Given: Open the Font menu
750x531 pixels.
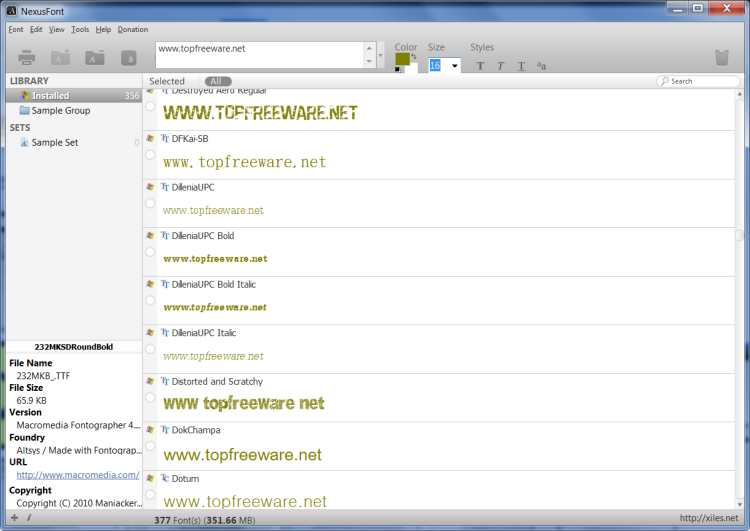Looking at the screenshot, I should (16, 29).
